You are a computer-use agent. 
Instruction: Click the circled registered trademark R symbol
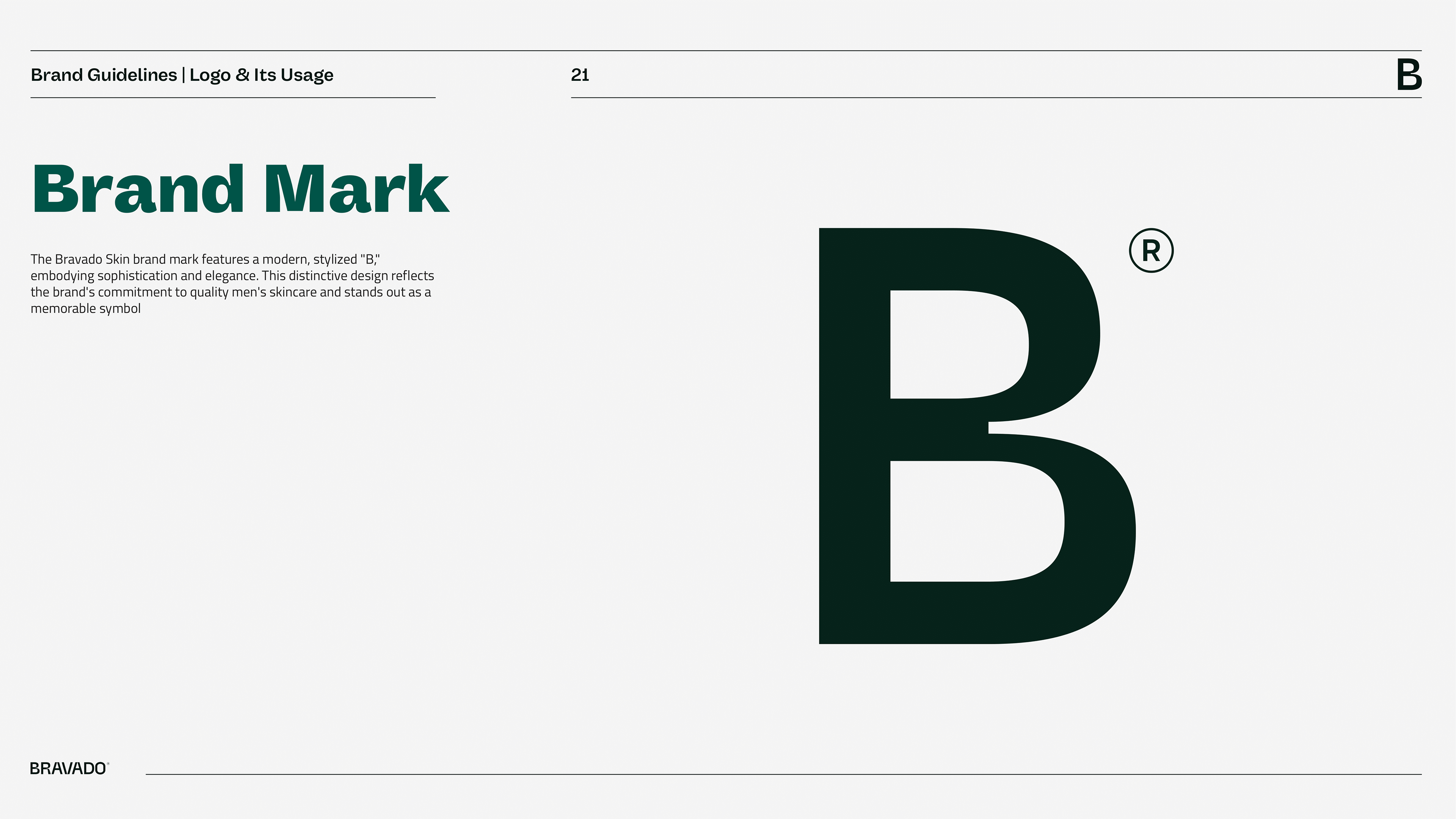click(x=1151, y=250)
